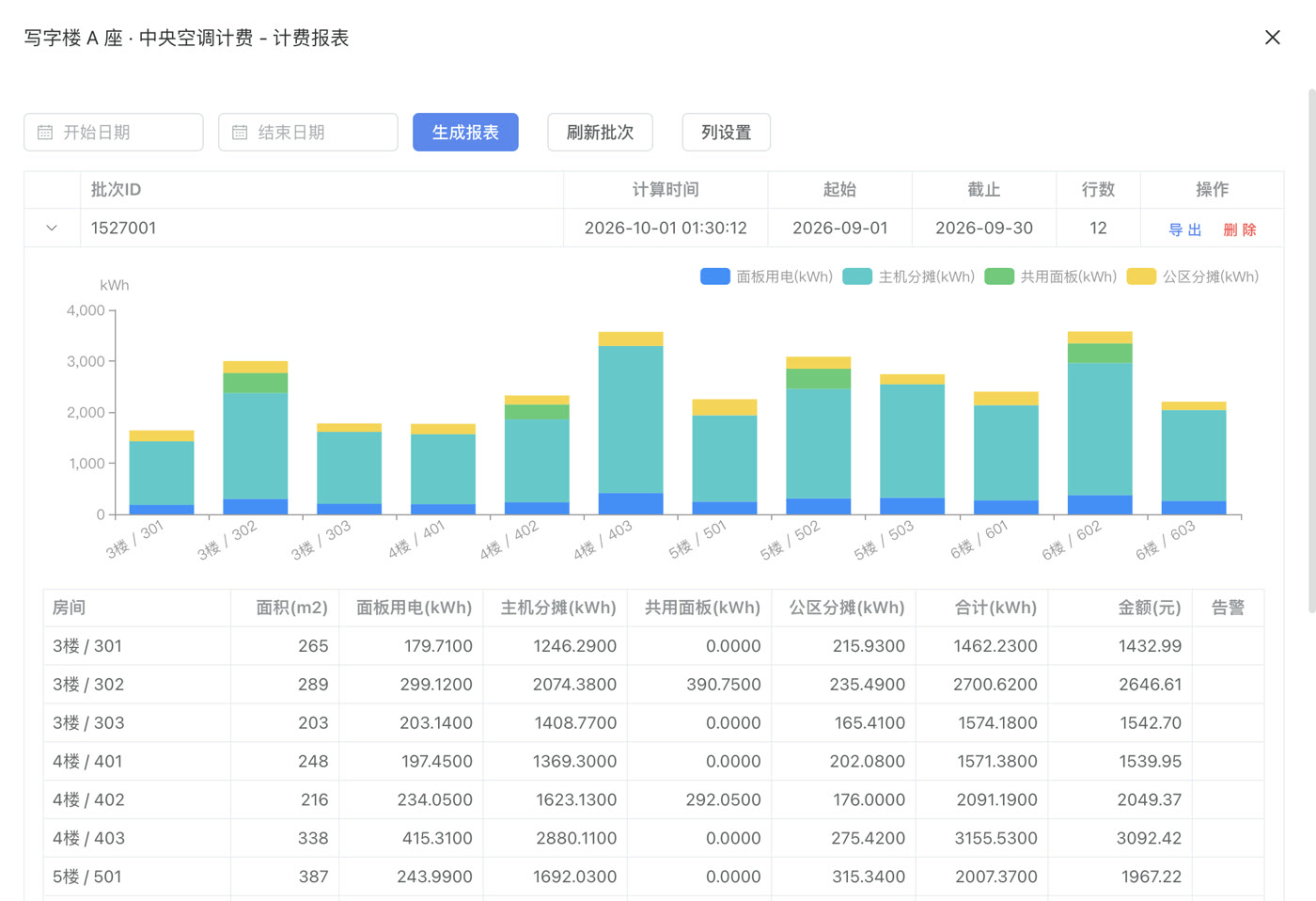Select row 5楼 / 501
Image resolution: width=1316 pixels, height=901 pixels.
(653, 877)
